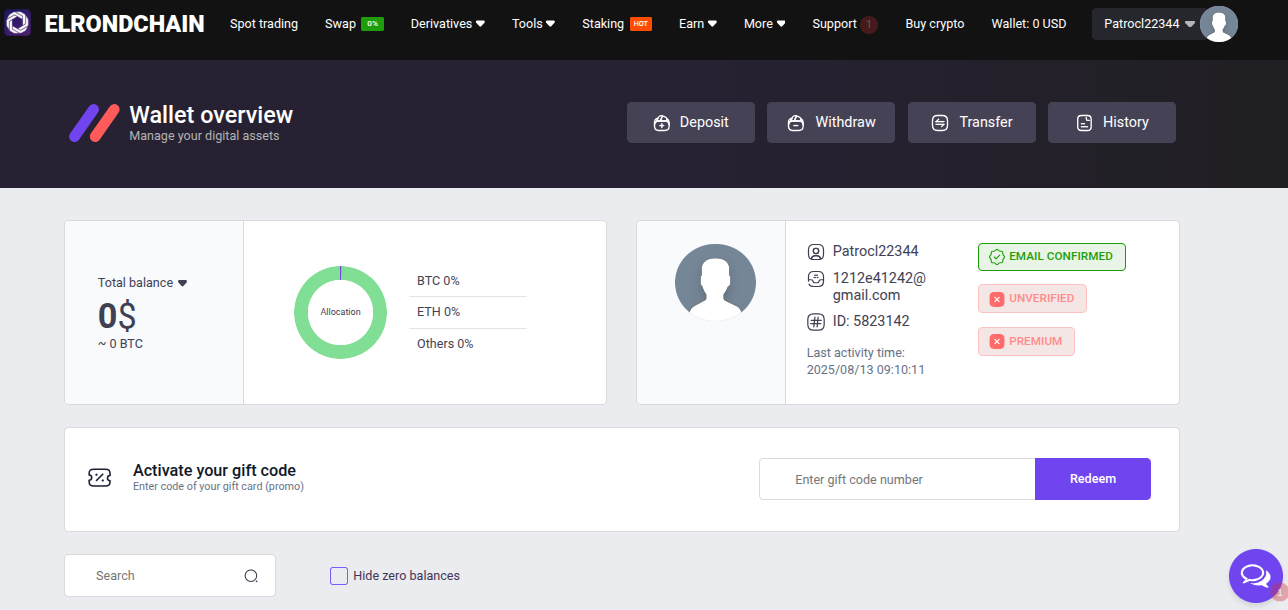Click the ElrondChain logo icon

[x=18, y=24]
